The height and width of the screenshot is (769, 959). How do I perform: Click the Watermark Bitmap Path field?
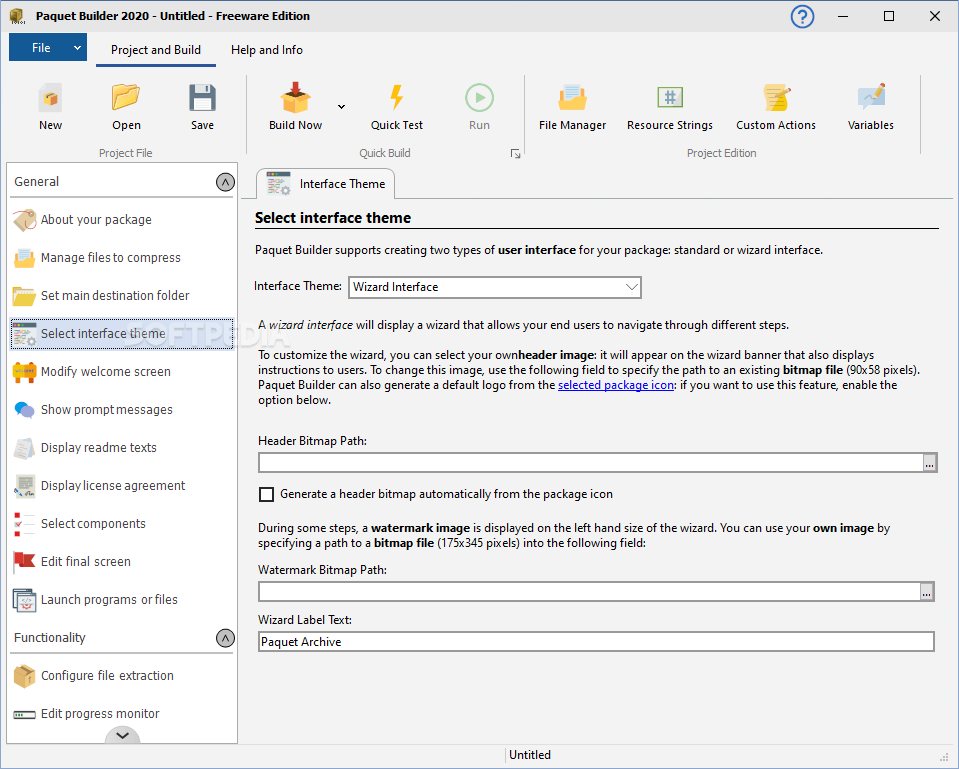(x=589, y=592)
